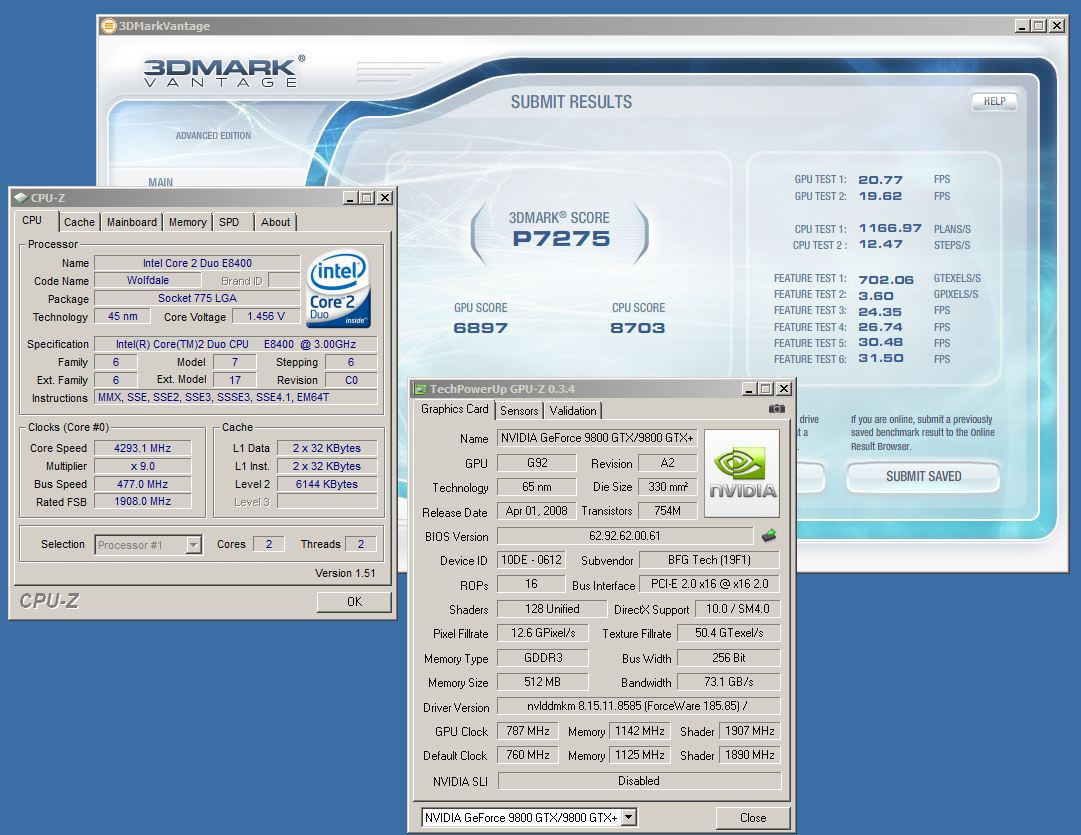Close the CPU-Z window
This screenshot has width=1081, height=835.
point(385,198)
